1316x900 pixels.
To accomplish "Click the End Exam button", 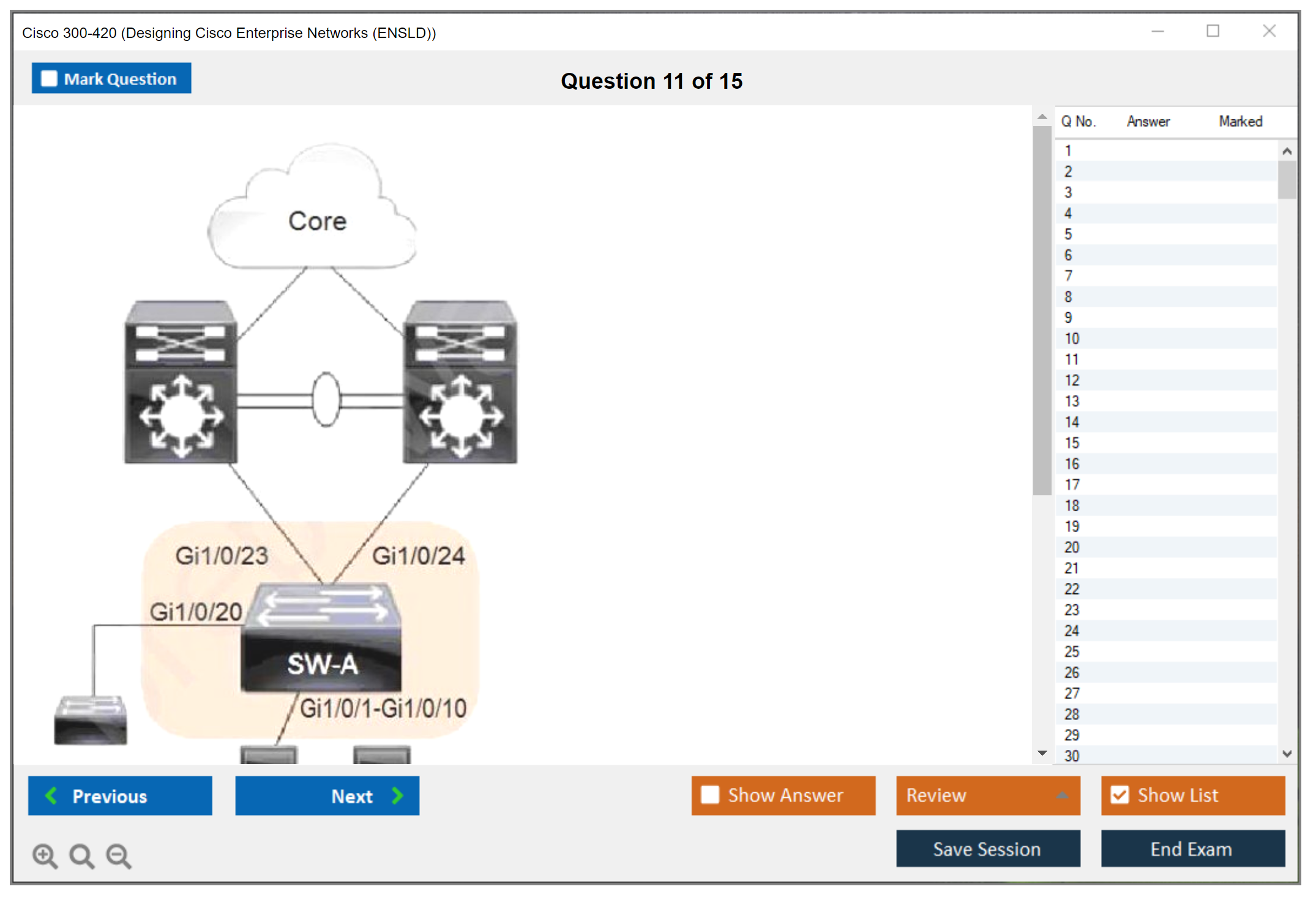I will 1192,849.
